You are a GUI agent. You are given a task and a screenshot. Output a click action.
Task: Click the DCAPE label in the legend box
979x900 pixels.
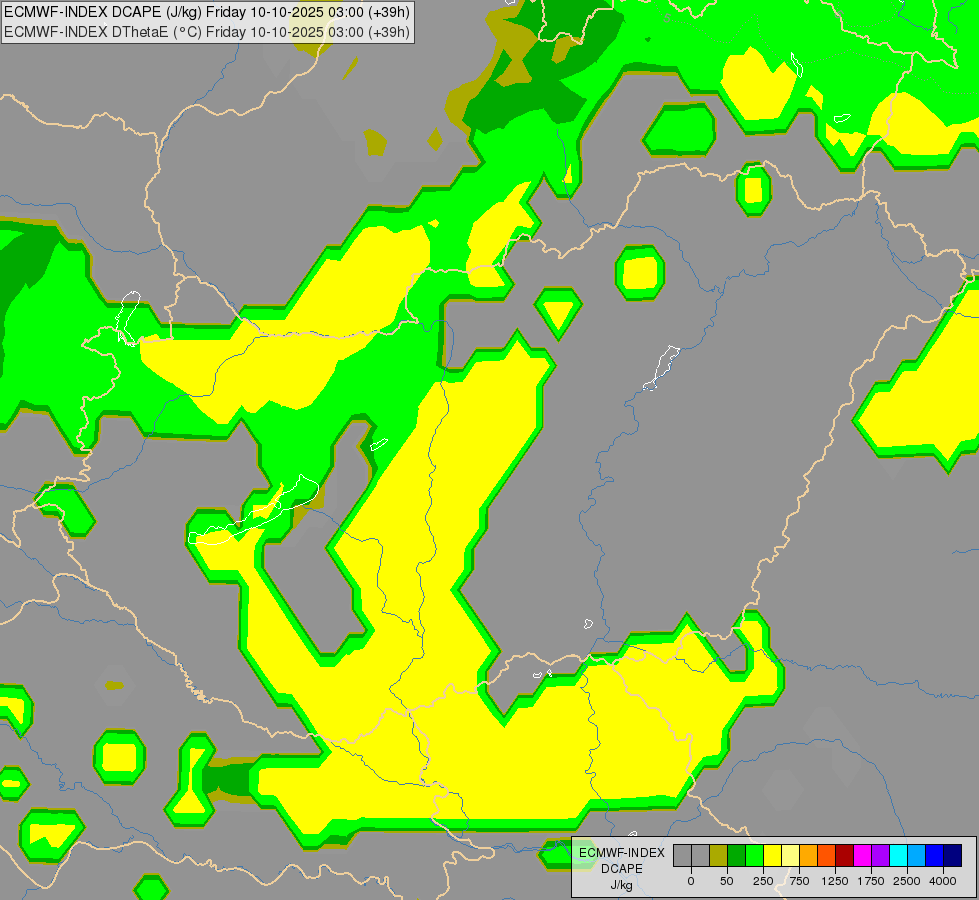tap(622, 869)
